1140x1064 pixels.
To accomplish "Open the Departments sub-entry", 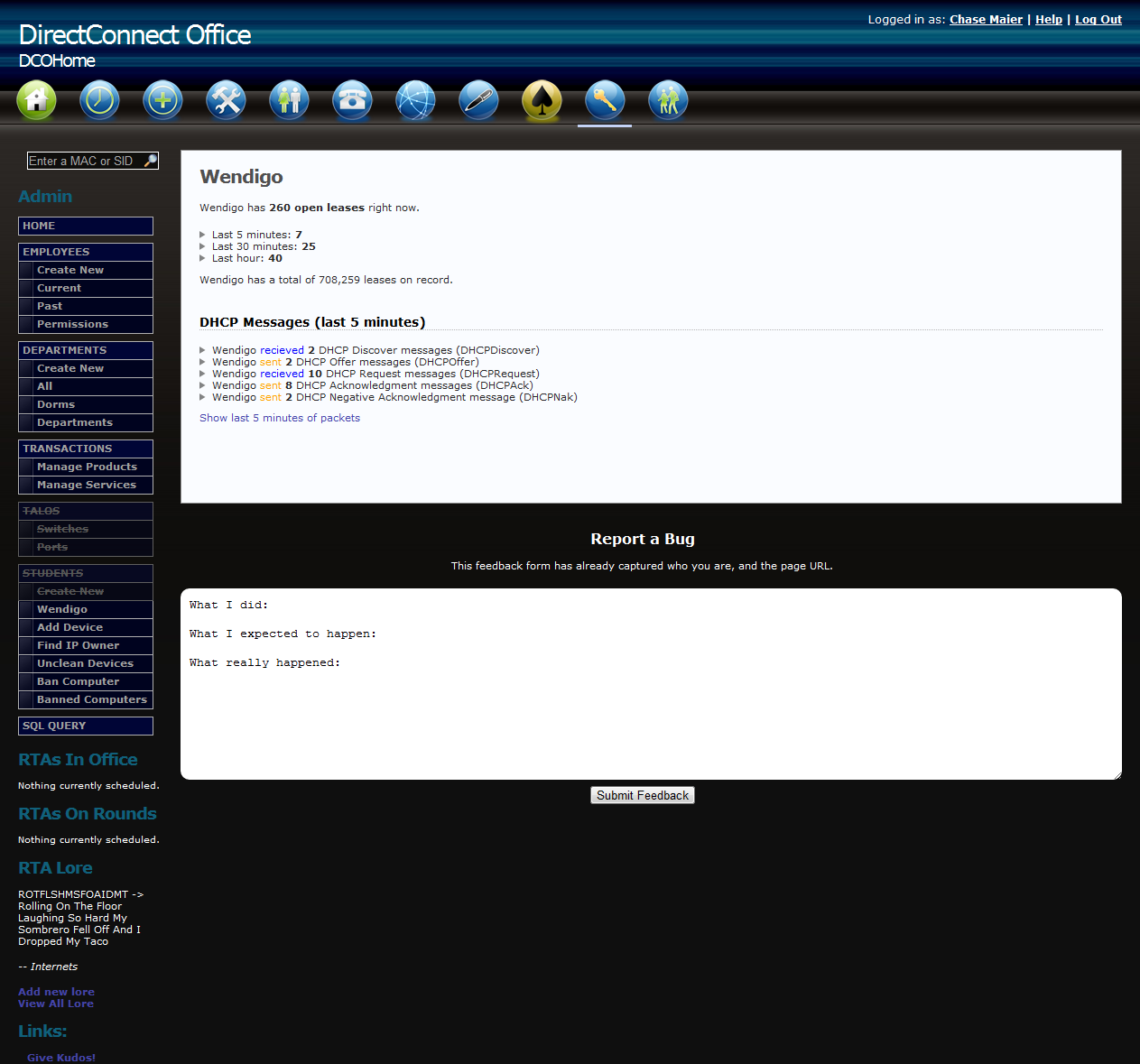I will click(x=86, y=422).
